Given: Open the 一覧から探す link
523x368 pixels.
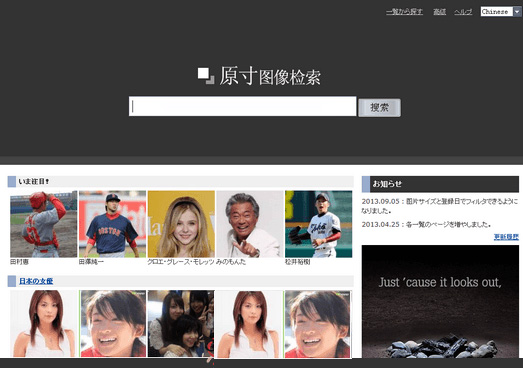Looking at the screenshot, I should tap(404, 12).
